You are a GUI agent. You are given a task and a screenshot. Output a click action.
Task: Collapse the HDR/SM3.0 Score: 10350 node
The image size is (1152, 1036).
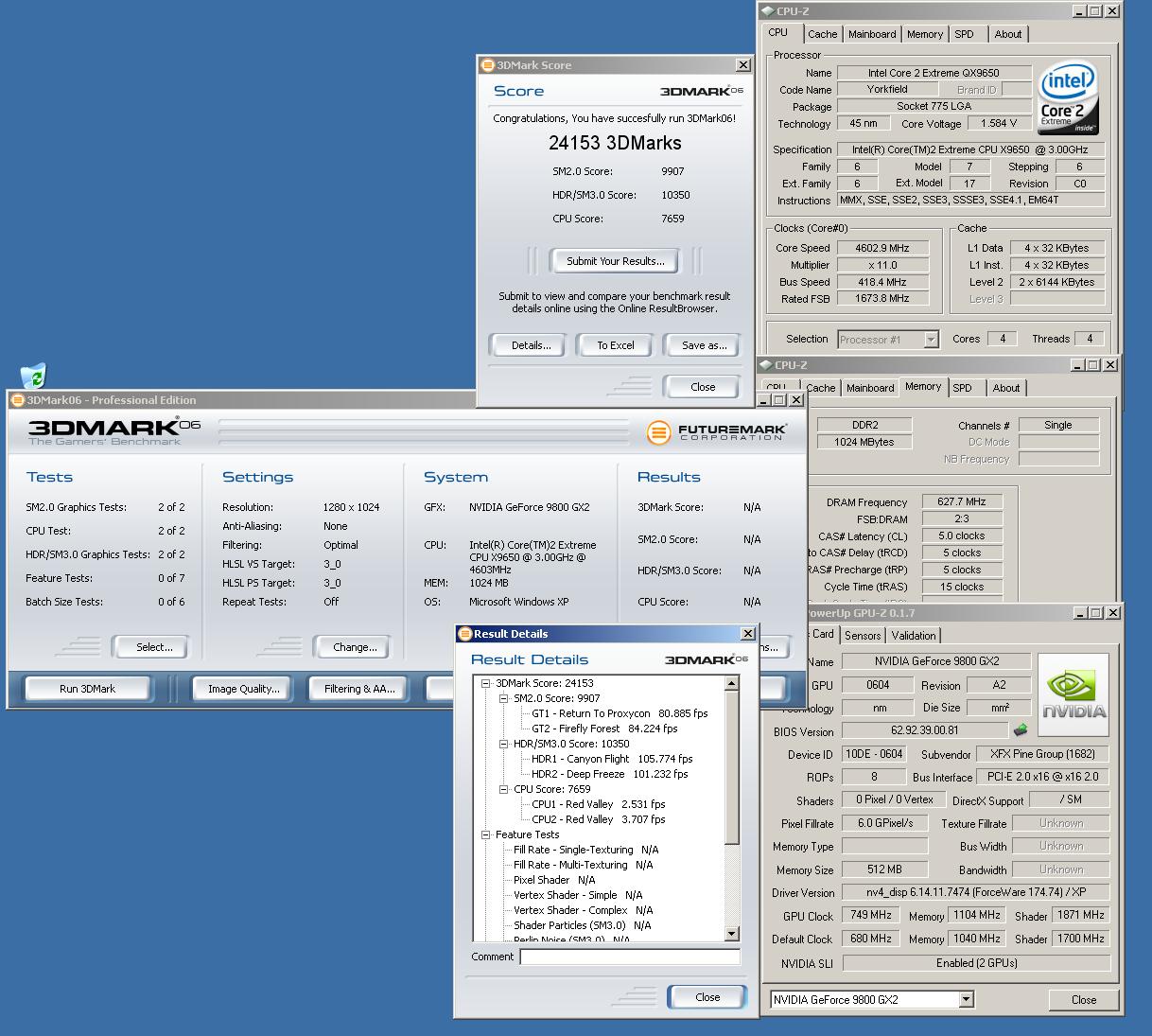coord(503,744)
